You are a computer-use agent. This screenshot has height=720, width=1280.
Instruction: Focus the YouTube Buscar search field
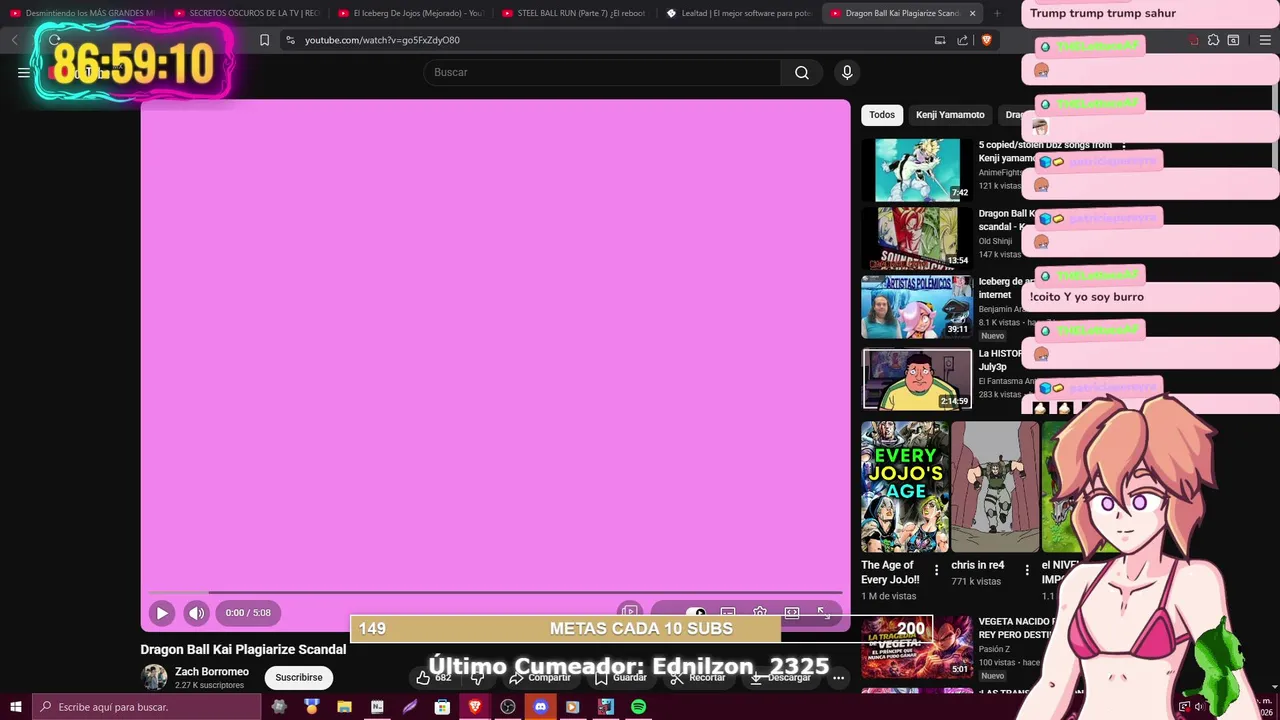[602, 72]
